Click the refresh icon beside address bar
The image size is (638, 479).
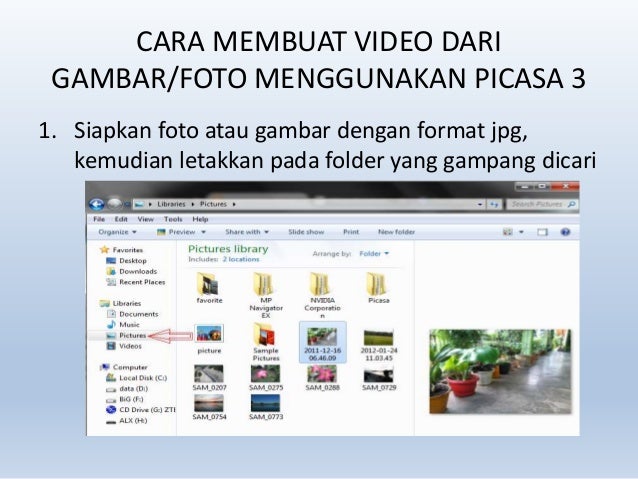tap(494, 204)
